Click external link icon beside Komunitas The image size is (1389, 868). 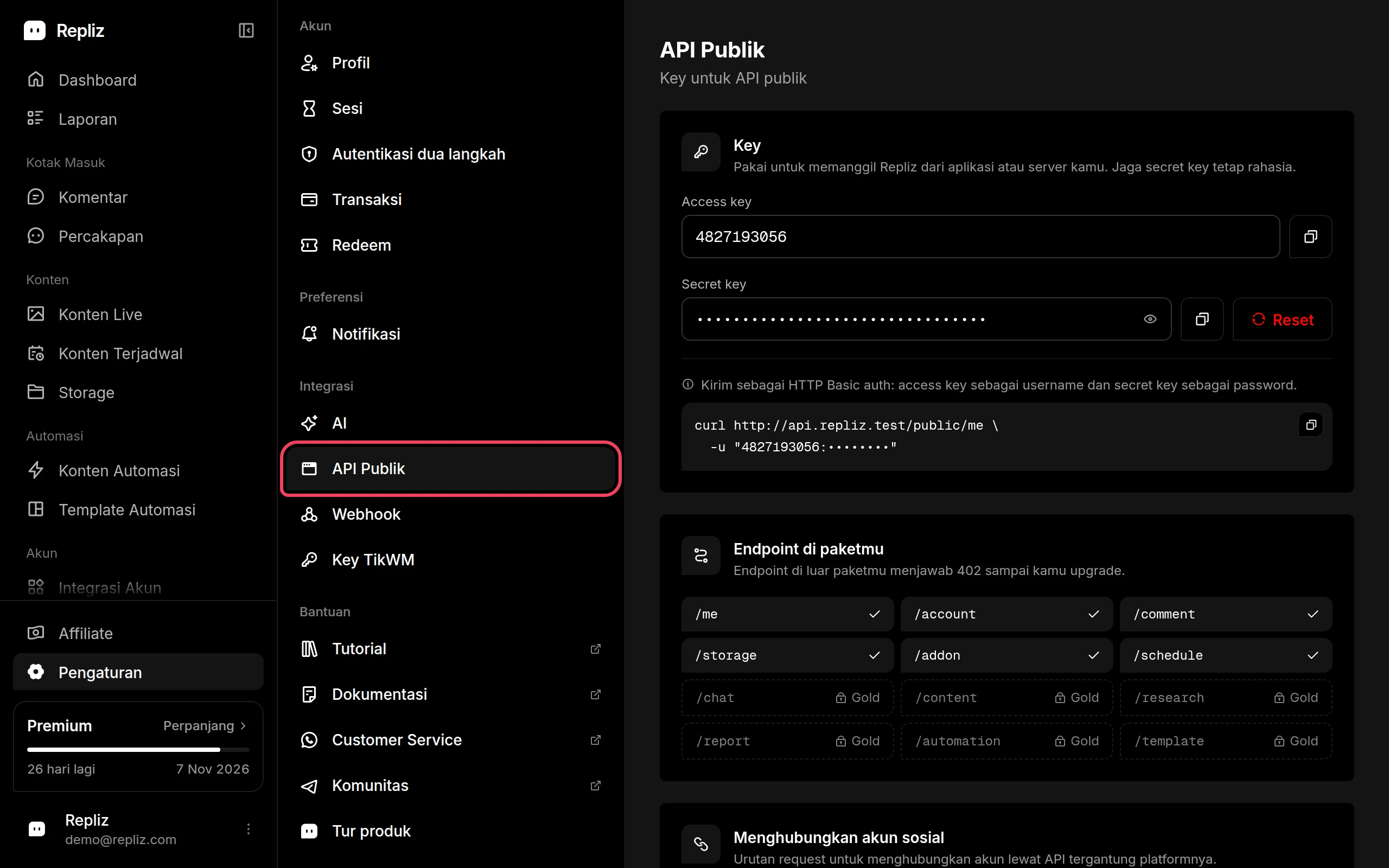click(595, 786)
